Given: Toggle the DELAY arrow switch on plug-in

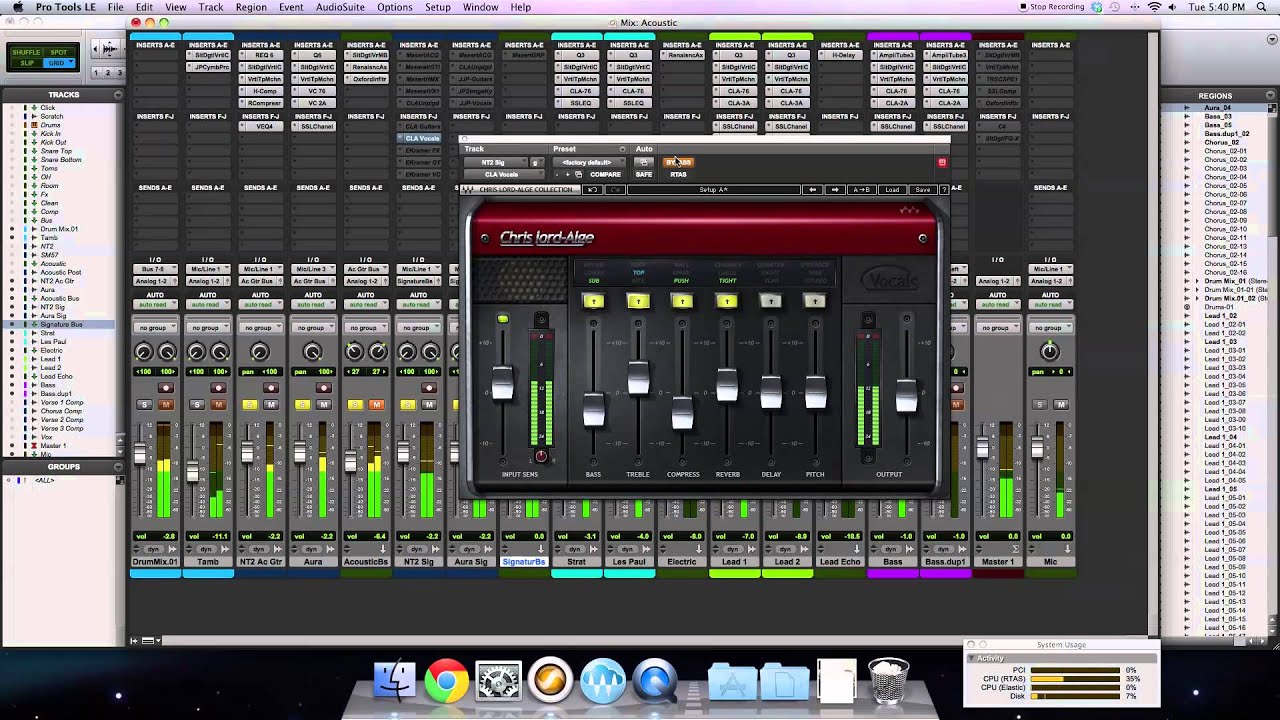Looking at the screenshot, I should coord(771,301).
